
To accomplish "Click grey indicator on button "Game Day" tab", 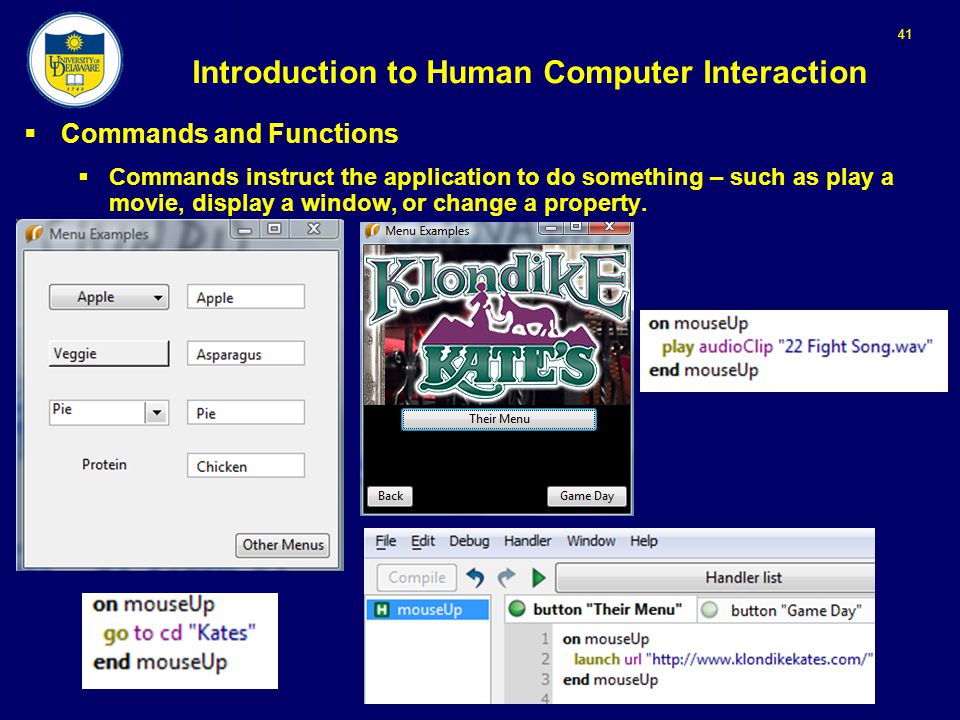I will click(x=709, y=610).
